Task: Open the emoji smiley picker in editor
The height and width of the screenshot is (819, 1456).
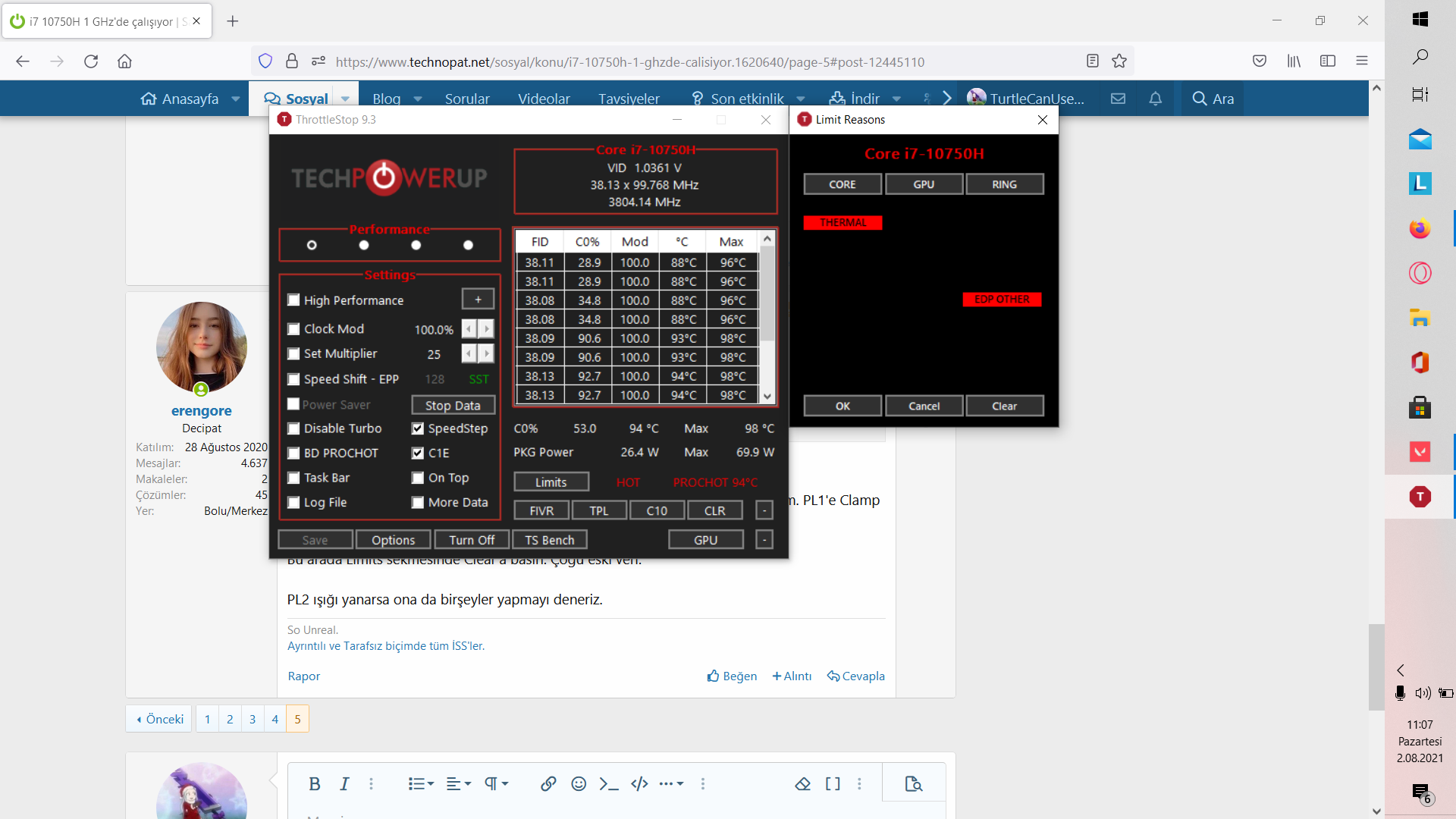Action: [579, 784]
